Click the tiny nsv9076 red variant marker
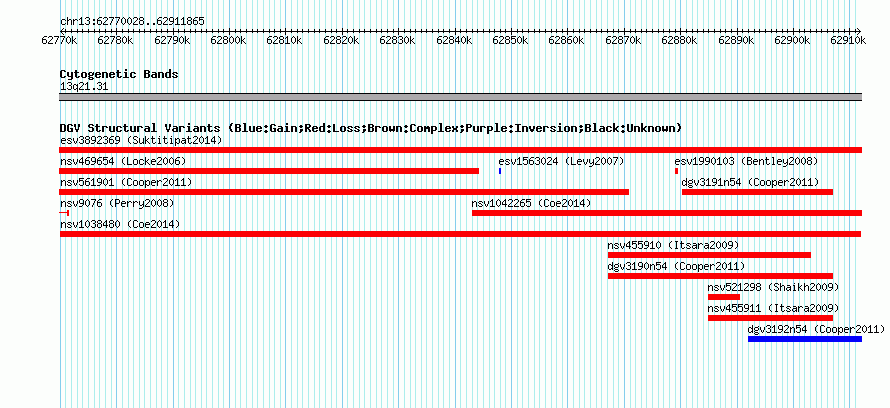Image resolution: width=890 pixels, height=408 pixels. tap(64, 213)
